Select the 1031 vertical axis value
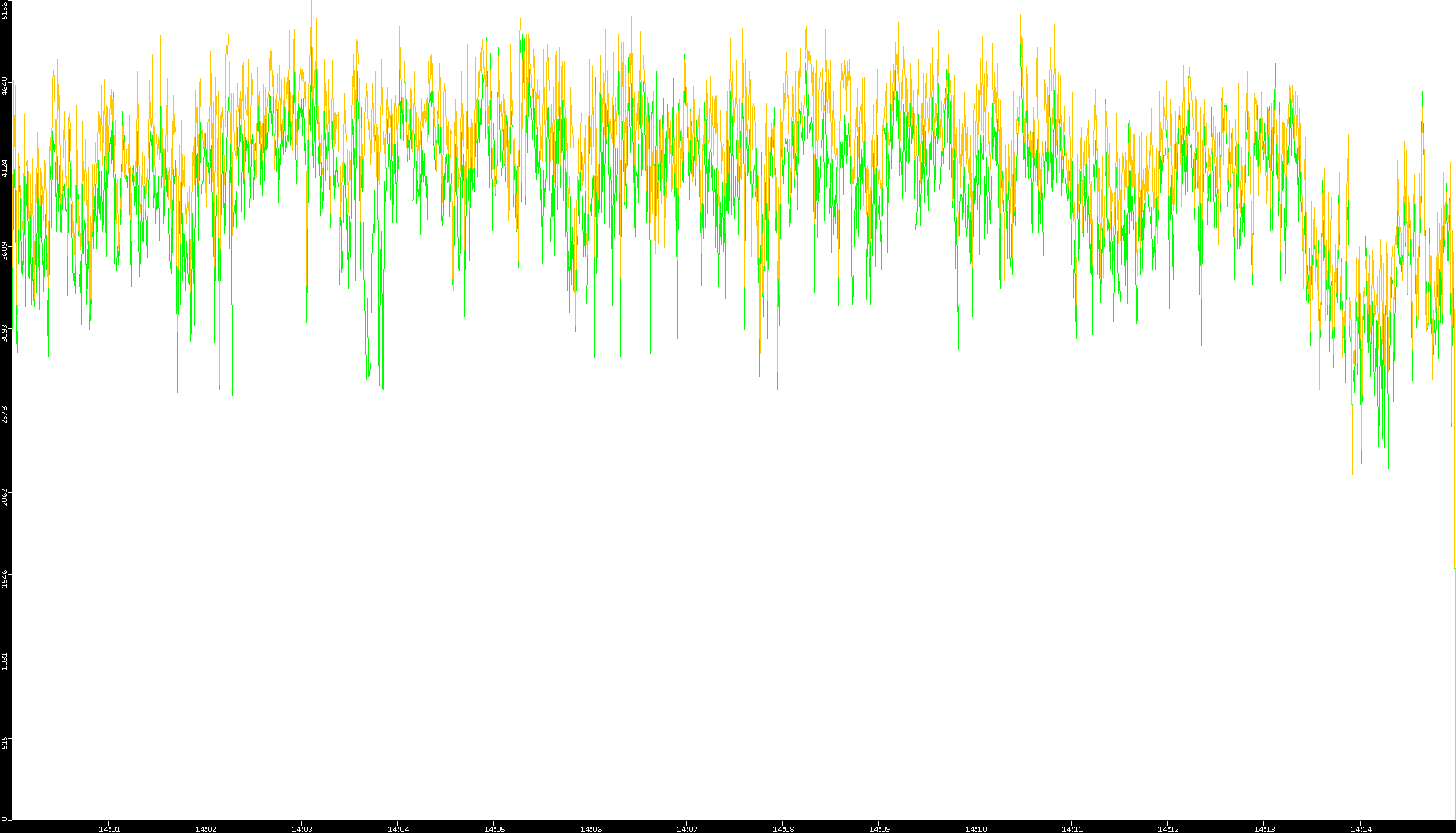This screenshot has width=1456, height=833. 6,661
